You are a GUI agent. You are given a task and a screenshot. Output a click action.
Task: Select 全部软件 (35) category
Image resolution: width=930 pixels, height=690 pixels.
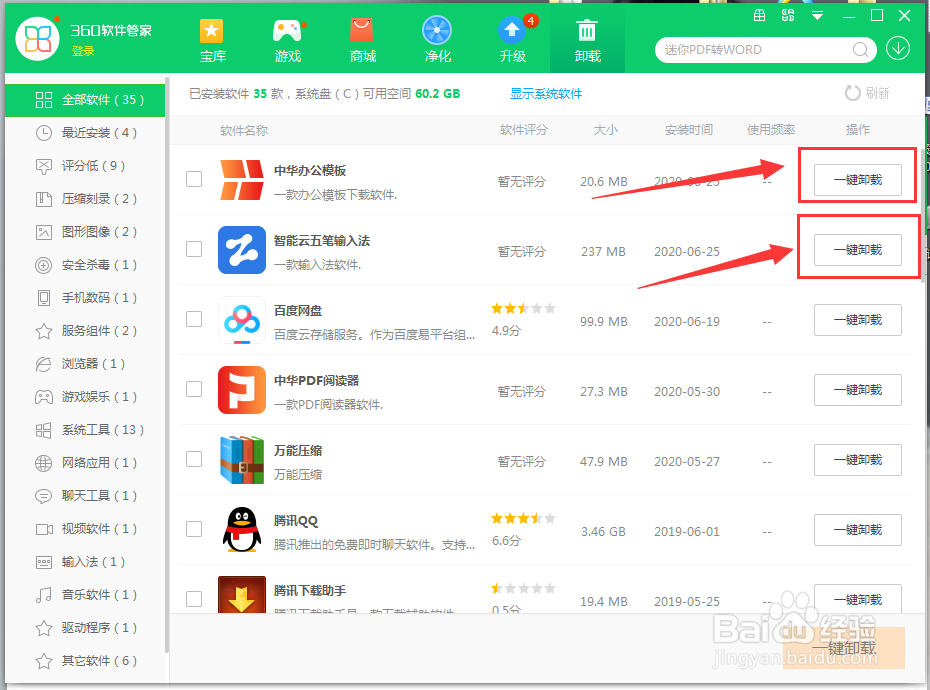[x=85, y=100]
